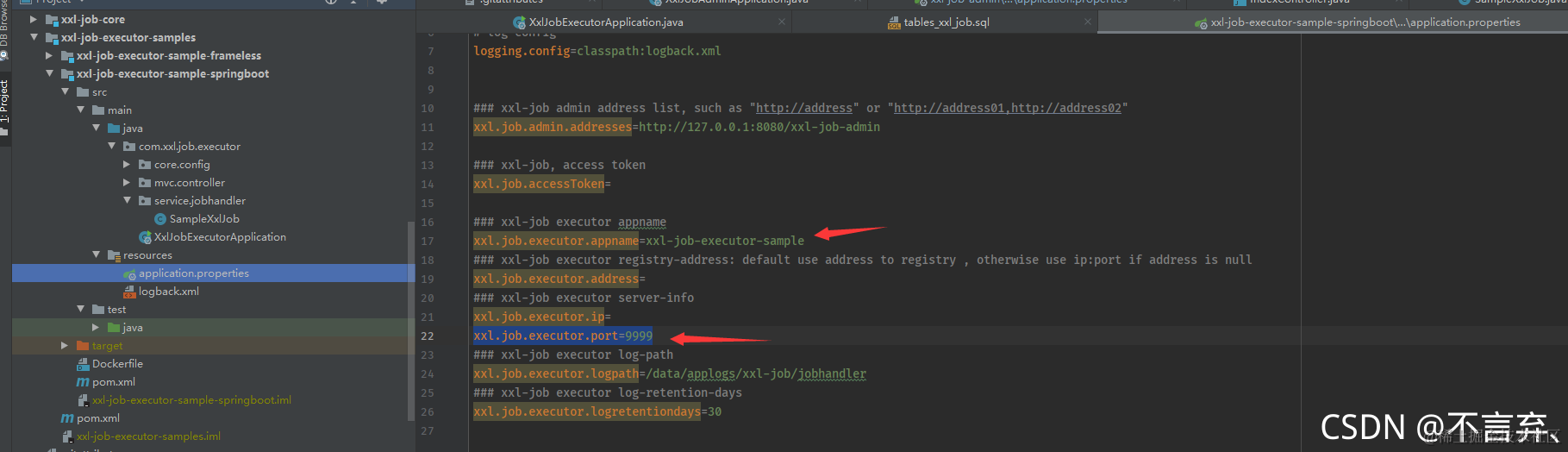The height and width of the screenshot is (452, 1568).
Task: Collapse the xxl-job-executor-samples module
Action: (34, 37)
